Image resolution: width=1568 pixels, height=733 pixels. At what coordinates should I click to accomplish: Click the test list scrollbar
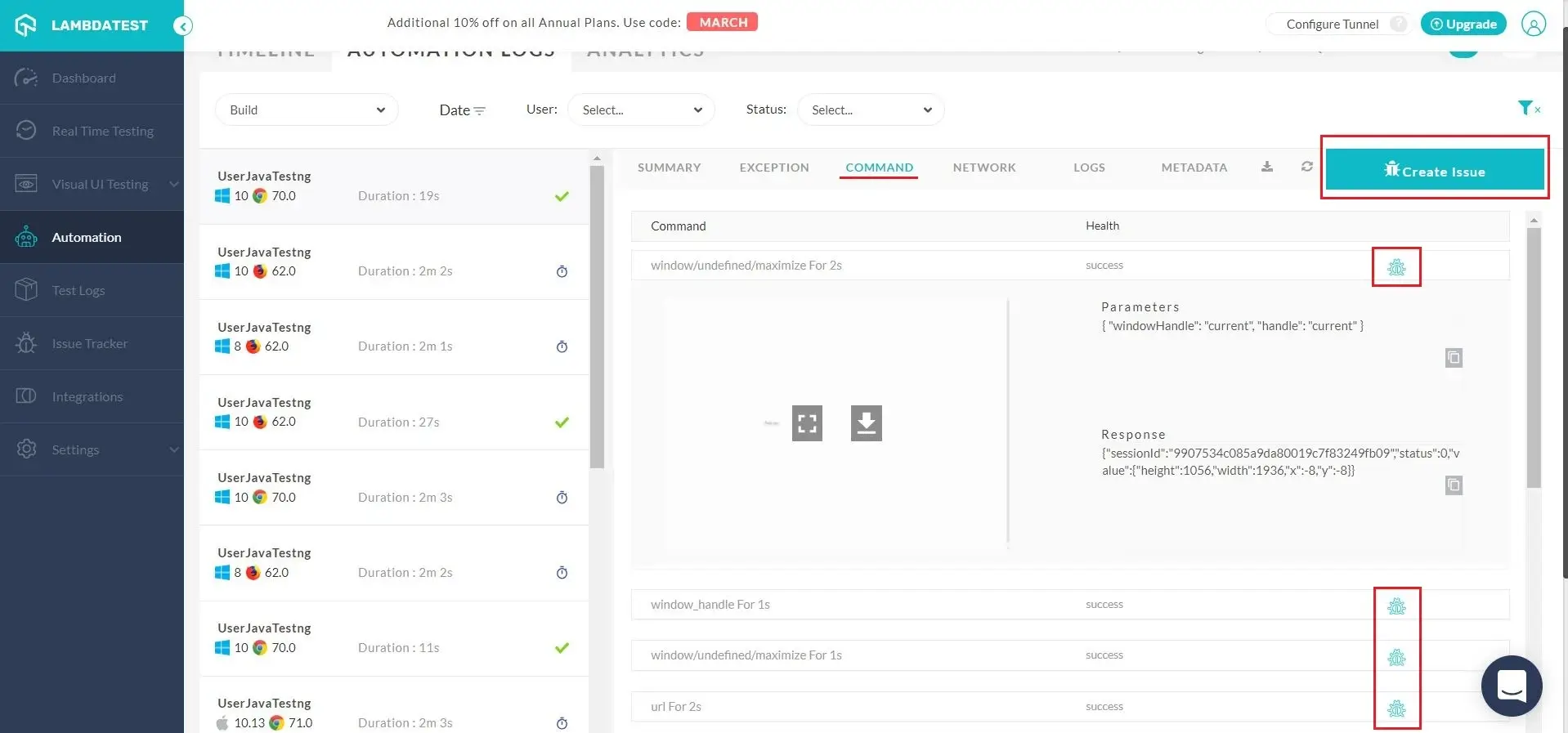(597, 317)
